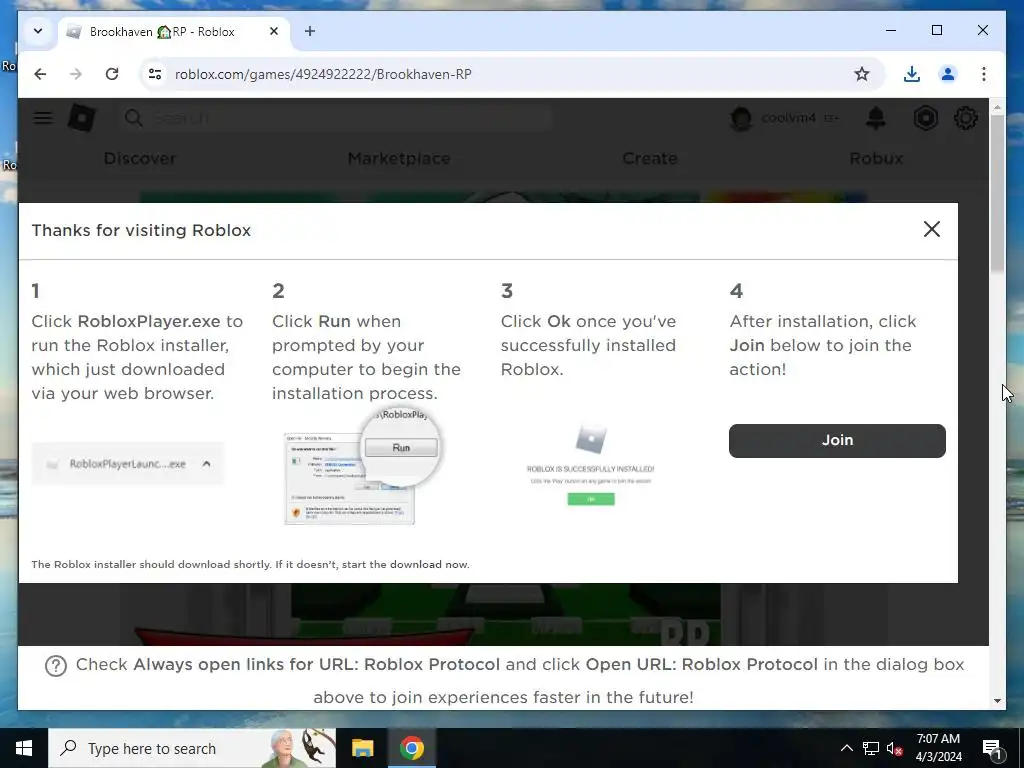This screenshot has height=768, width=1024.
Task: Open Chrome three-dot menu
Action: pos(984,74)
